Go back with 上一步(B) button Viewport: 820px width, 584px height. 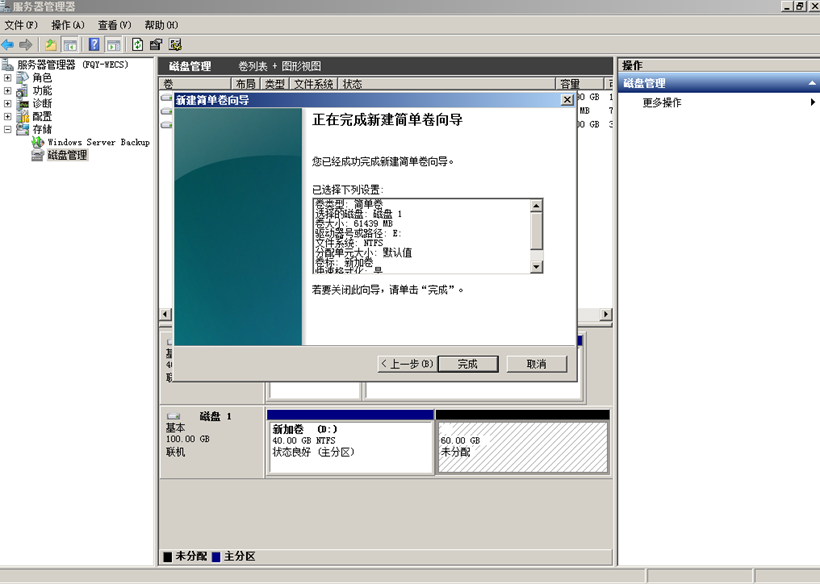[x=407, y=364]
